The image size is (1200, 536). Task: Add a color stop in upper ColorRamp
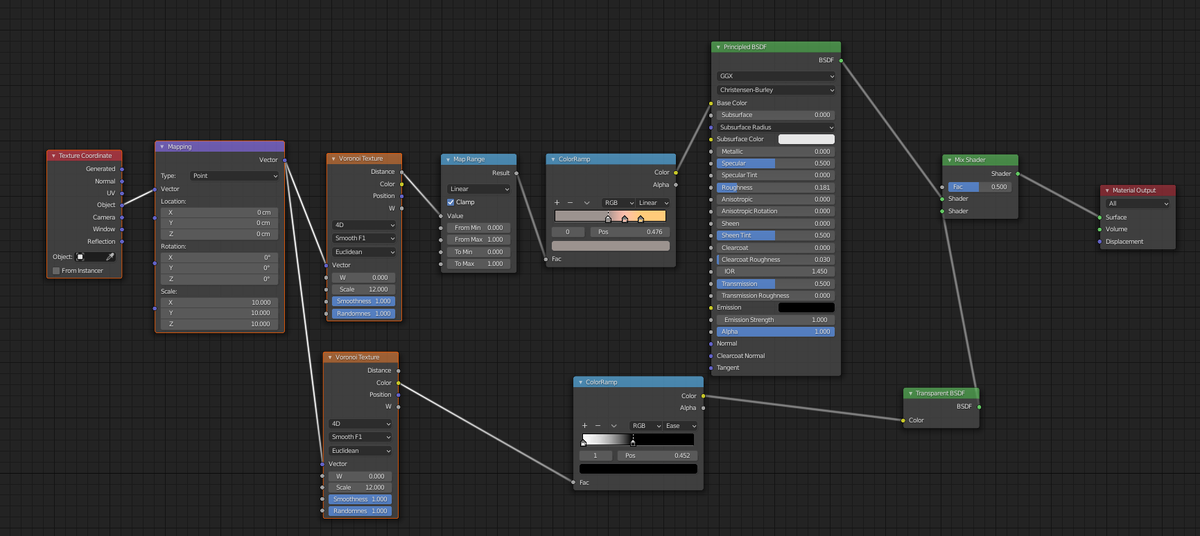[556, 202]
